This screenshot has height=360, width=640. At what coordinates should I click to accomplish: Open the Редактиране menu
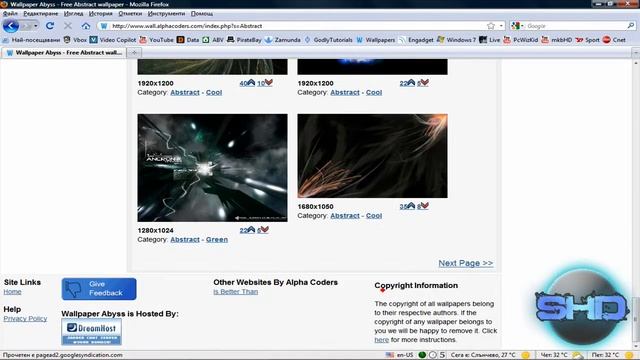[40, 13]
